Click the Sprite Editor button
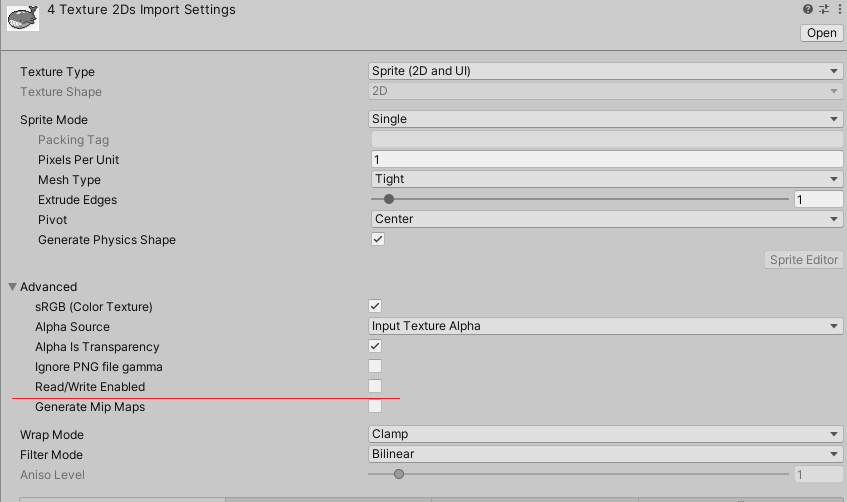Viewport: 847px width, 502px height. click(x=804, y=260)
